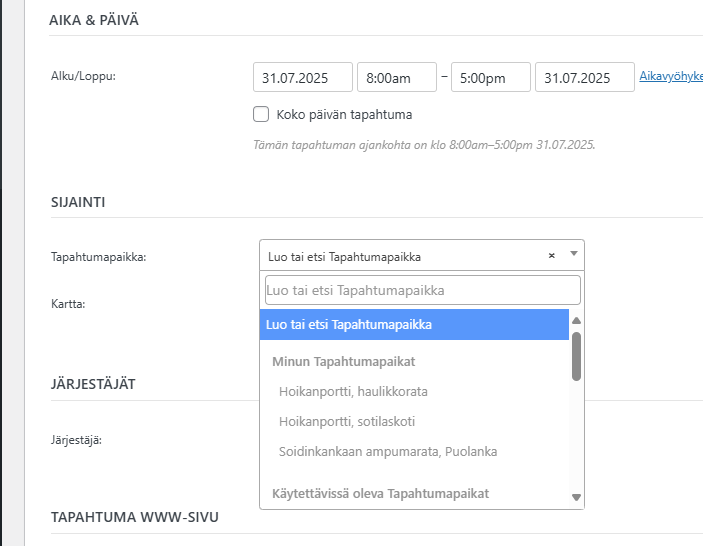Click the dropdown list scrollbar thumb
The width and height of the screenshot is (703, 546).
576,356
